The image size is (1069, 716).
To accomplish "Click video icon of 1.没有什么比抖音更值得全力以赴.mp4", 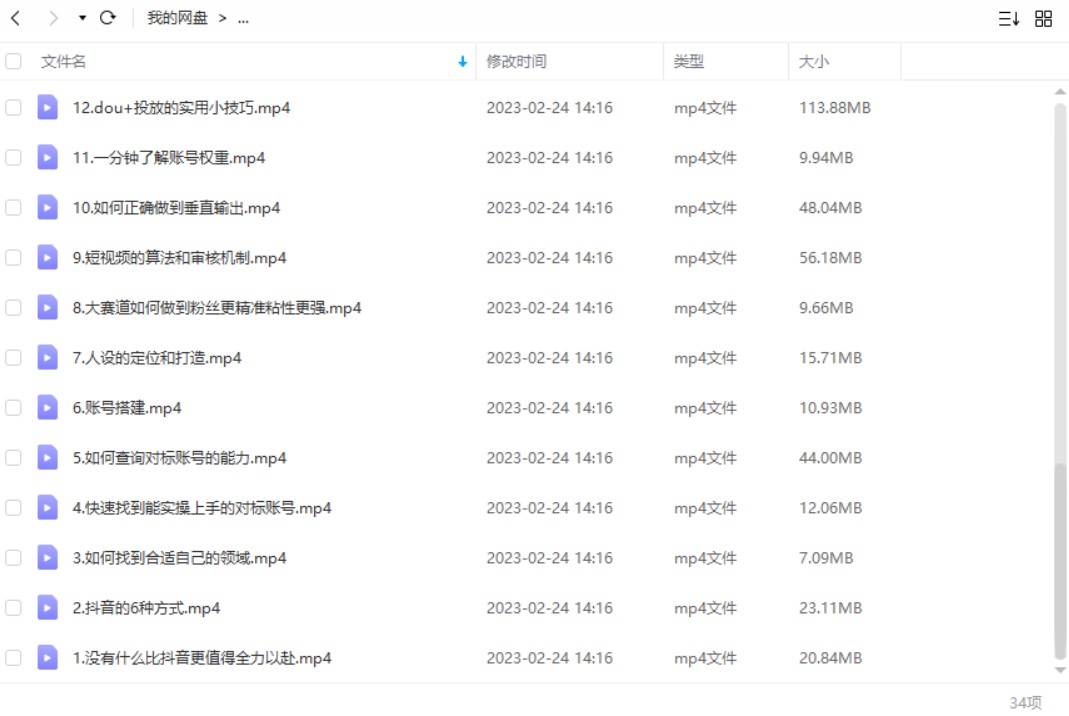I will click(x=47, y=657).
